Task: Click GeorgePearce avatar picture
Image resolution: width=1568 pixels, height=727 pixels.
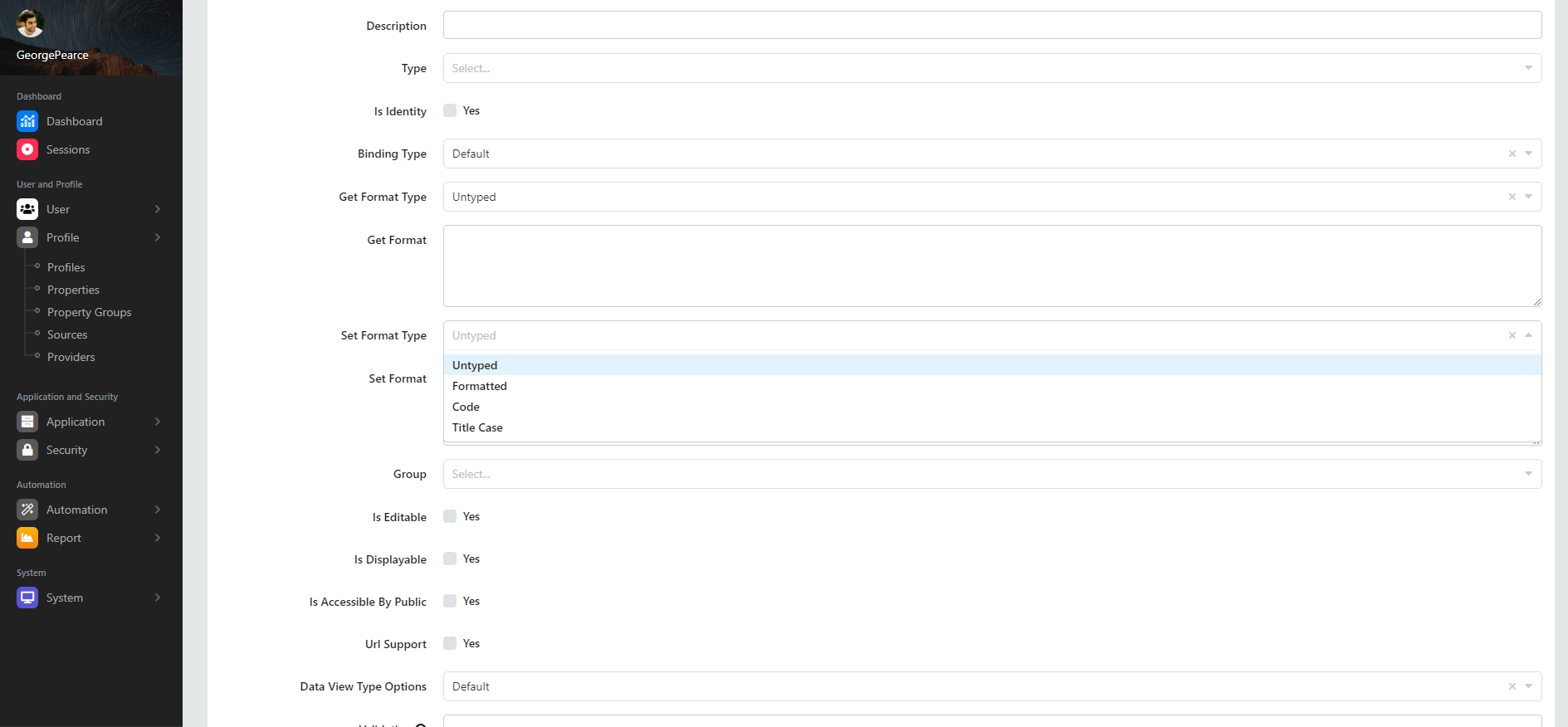Action: [30, 23]
